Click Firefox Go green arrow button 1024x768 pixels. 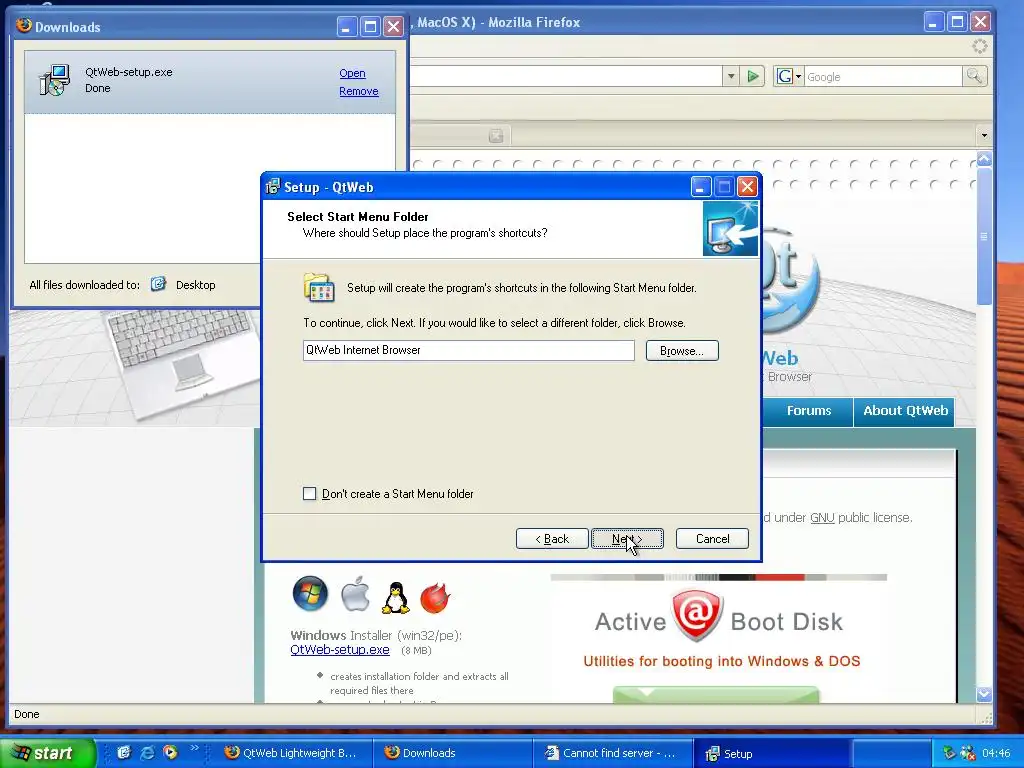pyautogui.click(x=753, y=76)
